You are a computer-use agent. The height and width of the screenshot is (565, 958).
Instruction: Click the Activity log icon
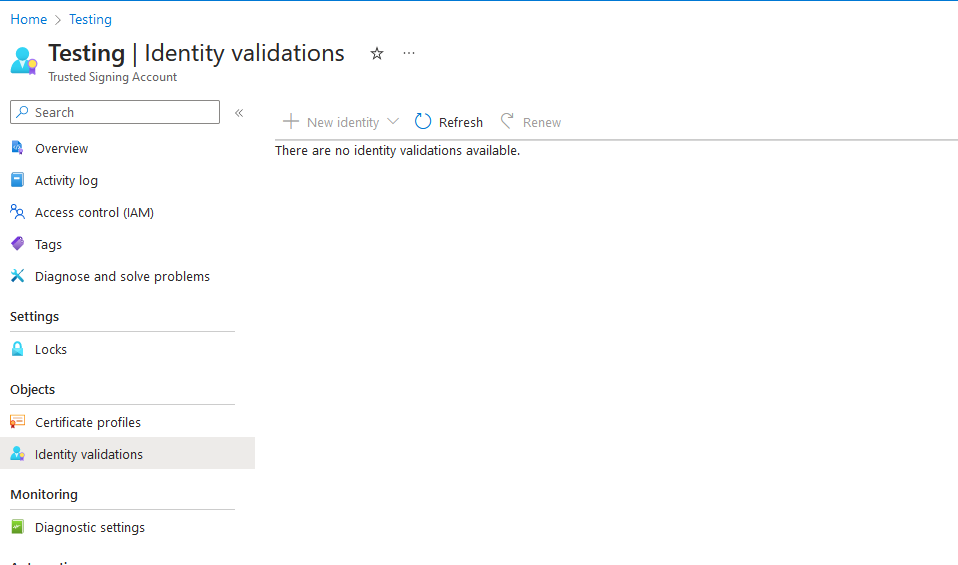click(18, 180)
